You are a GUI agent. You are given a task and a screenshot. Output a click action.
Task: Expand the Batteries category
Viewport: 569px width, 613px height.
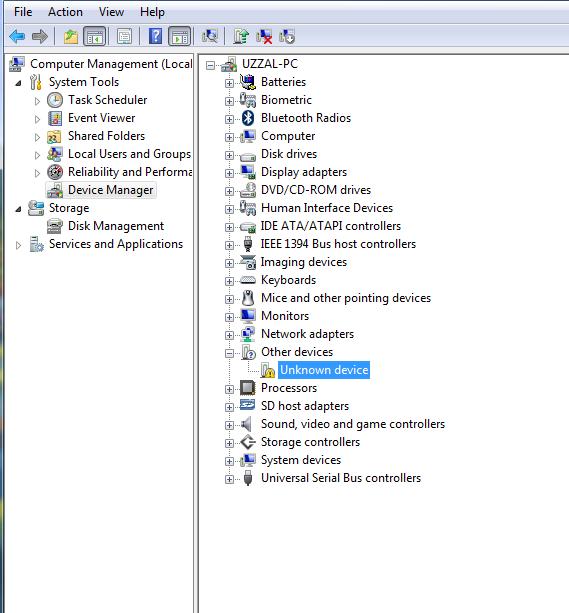230,83
